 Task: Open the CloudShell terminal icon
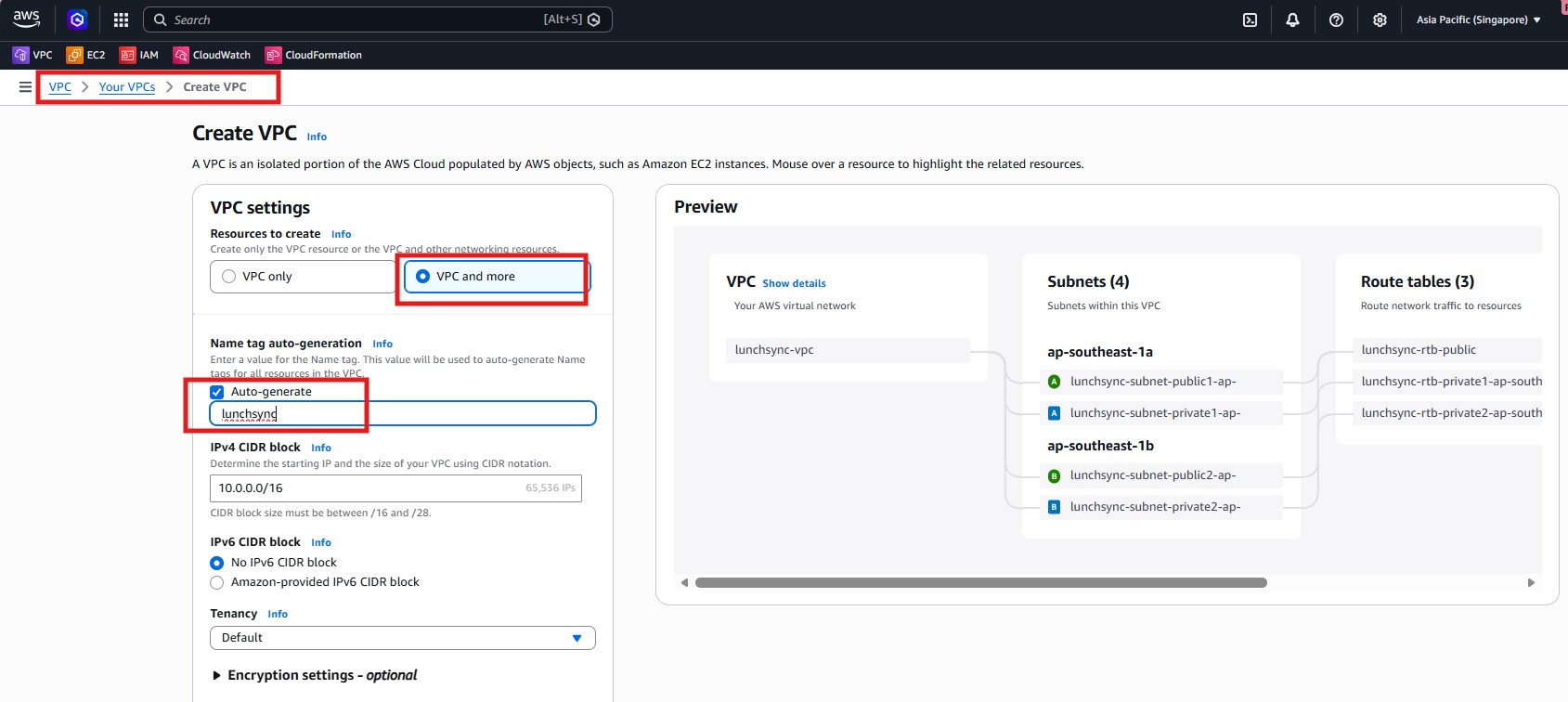(1250, 19)
